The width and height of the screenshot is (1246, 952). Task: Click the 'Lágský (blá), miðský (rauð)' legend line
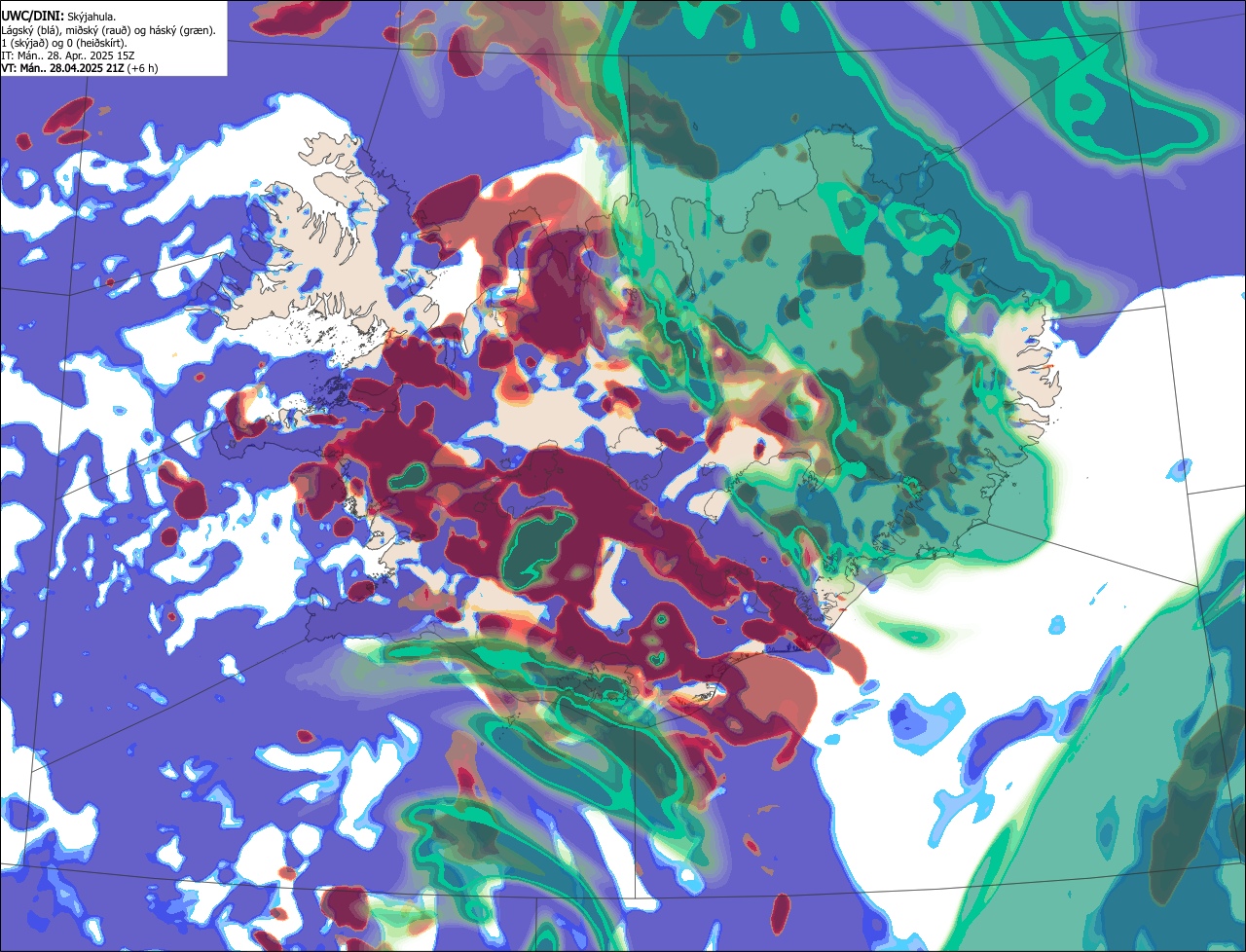(x=109, y=30)
